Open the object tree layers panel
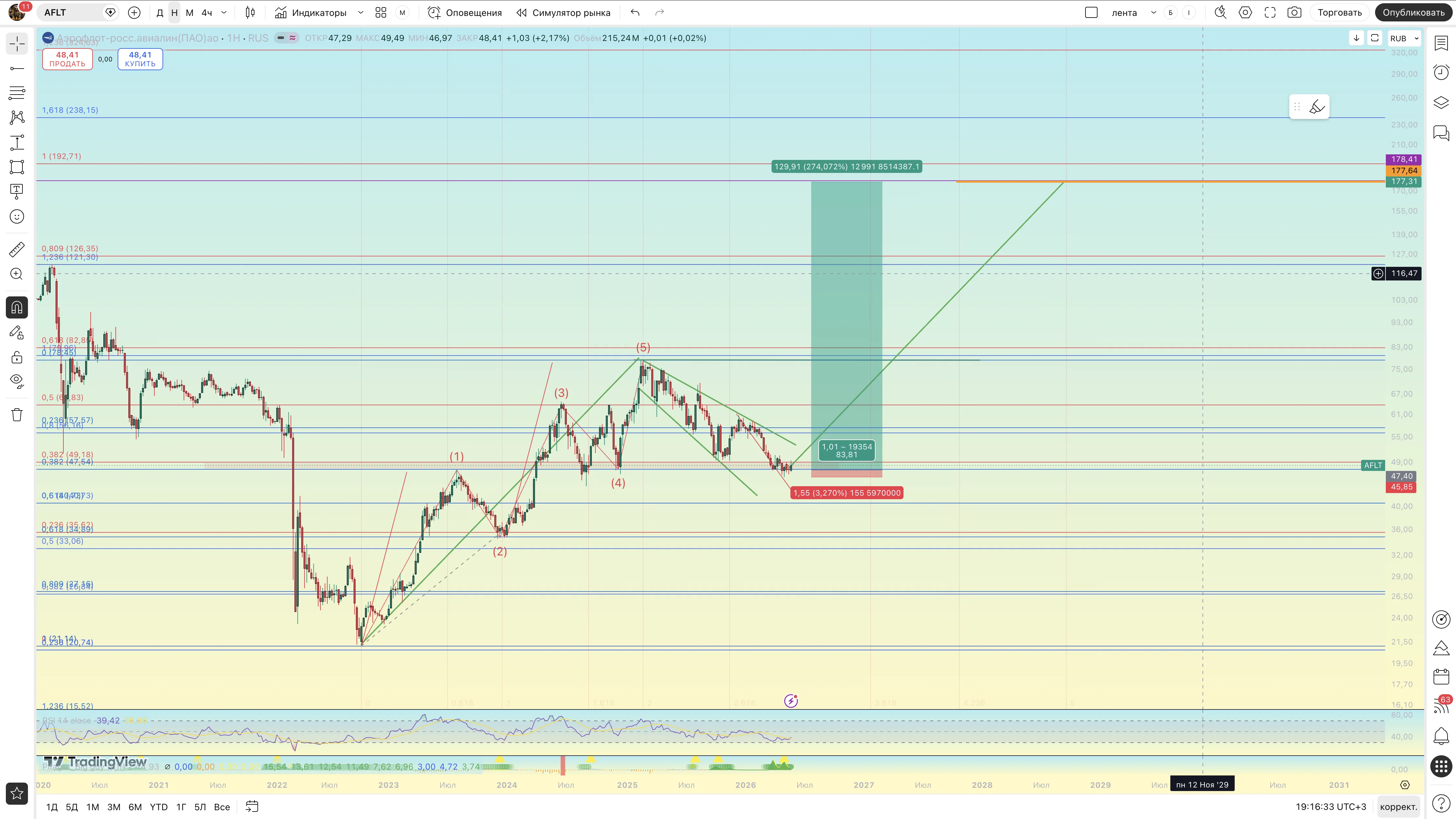This screenshot has width=1456, height=819. point(1441,103)
